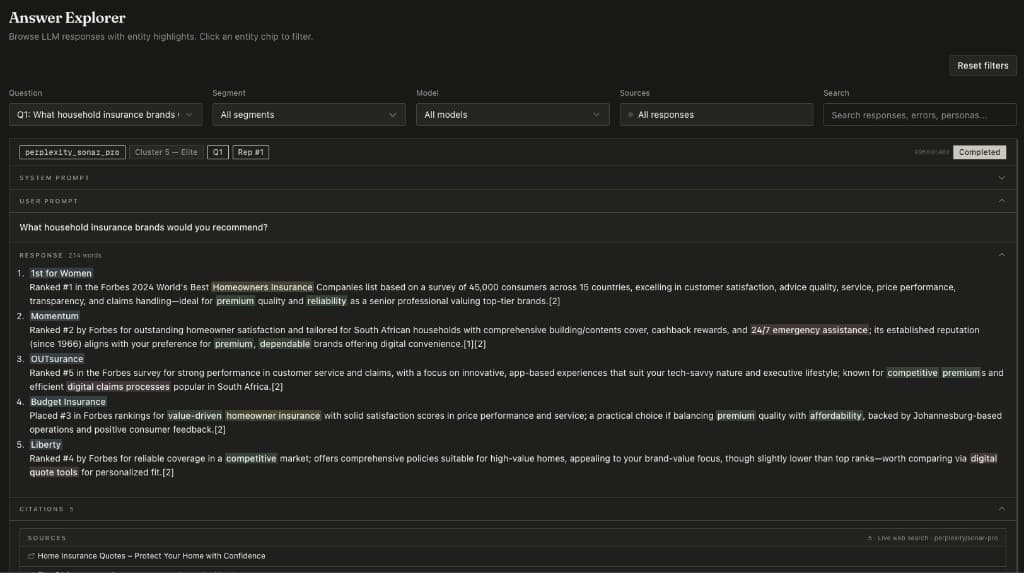1024x573 pixels.
Task: Collapse the Response section chevron
Action: [1001, 255]
